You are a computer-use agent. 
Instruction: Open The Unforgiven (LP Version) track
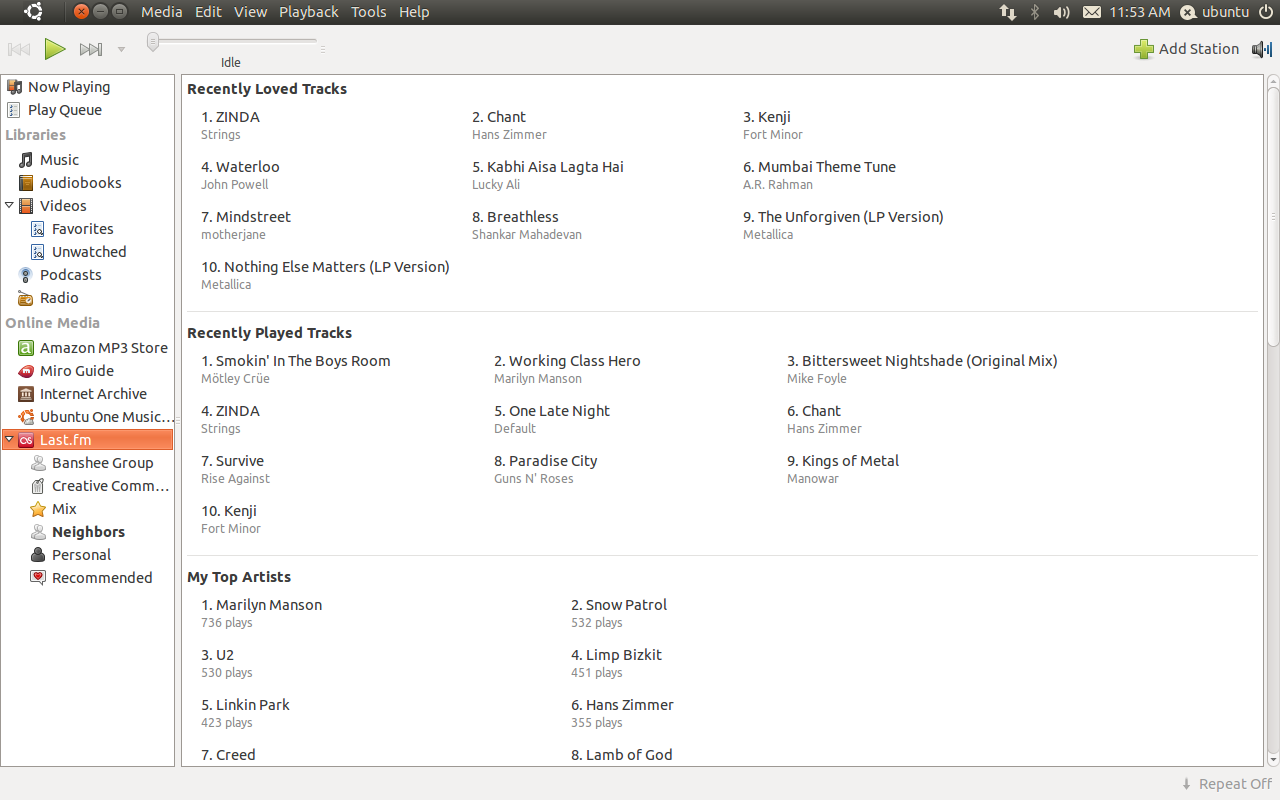tap(843, 217)
